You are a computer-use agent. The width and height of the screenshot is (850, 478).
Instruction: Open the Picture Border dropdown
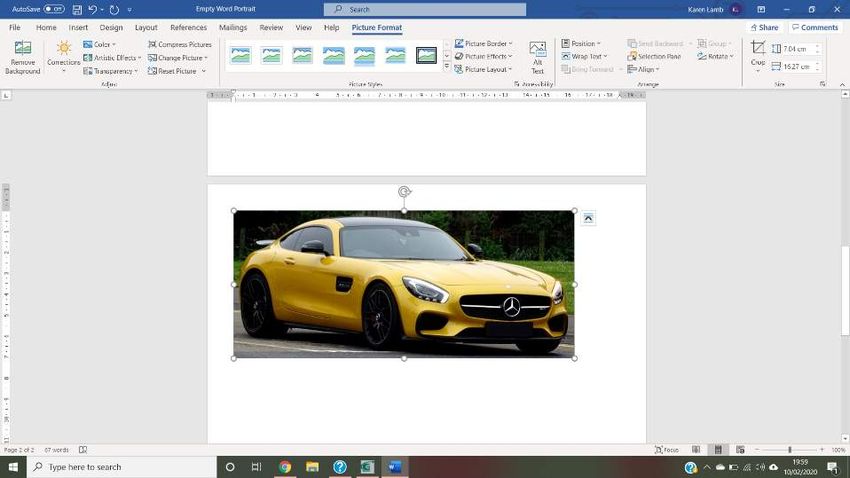pos(483,43)
